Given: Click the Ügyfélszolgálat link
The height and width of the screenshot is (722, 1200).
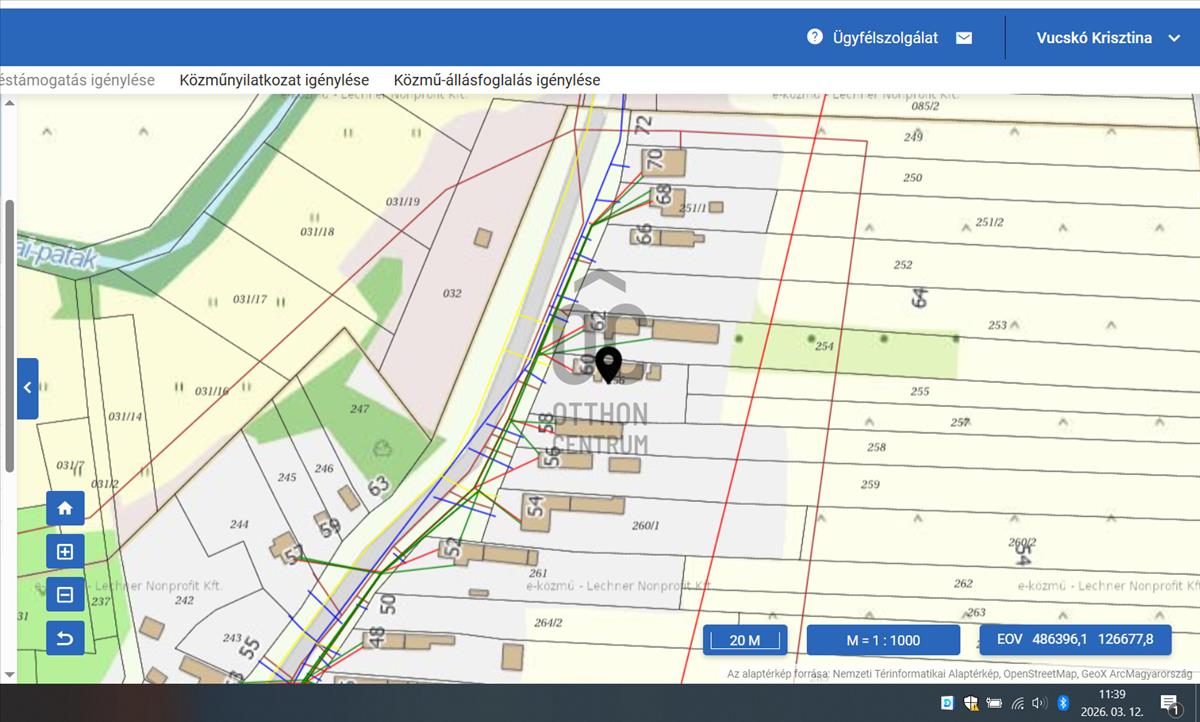Looking at the screenshot, I should [885, 38].
